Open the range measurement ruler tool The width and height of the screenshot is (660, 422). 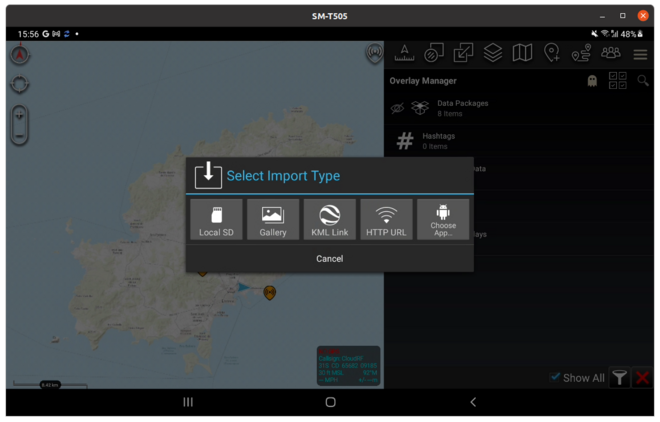pos(404,53)
